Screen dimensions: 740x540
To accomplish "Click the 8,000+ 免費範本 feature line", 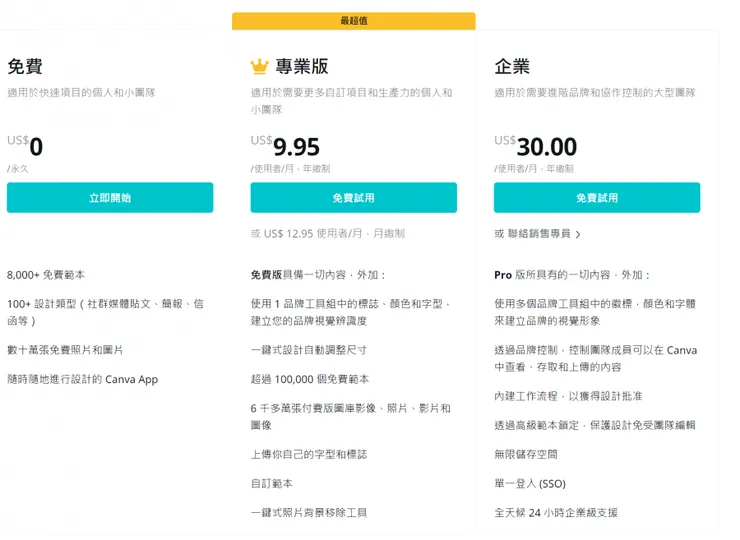I will (x=46, y=275).
